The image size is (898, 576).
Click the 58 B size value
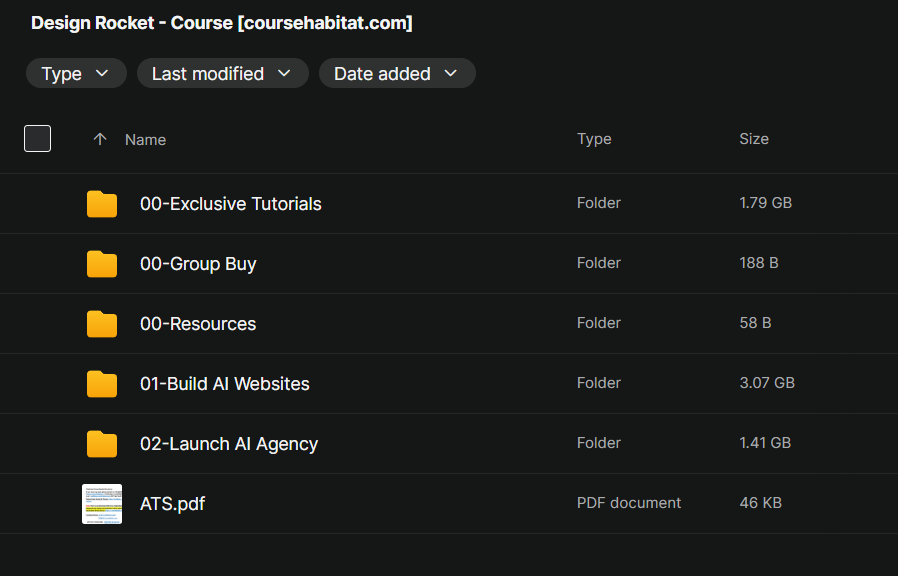(755, 323)
